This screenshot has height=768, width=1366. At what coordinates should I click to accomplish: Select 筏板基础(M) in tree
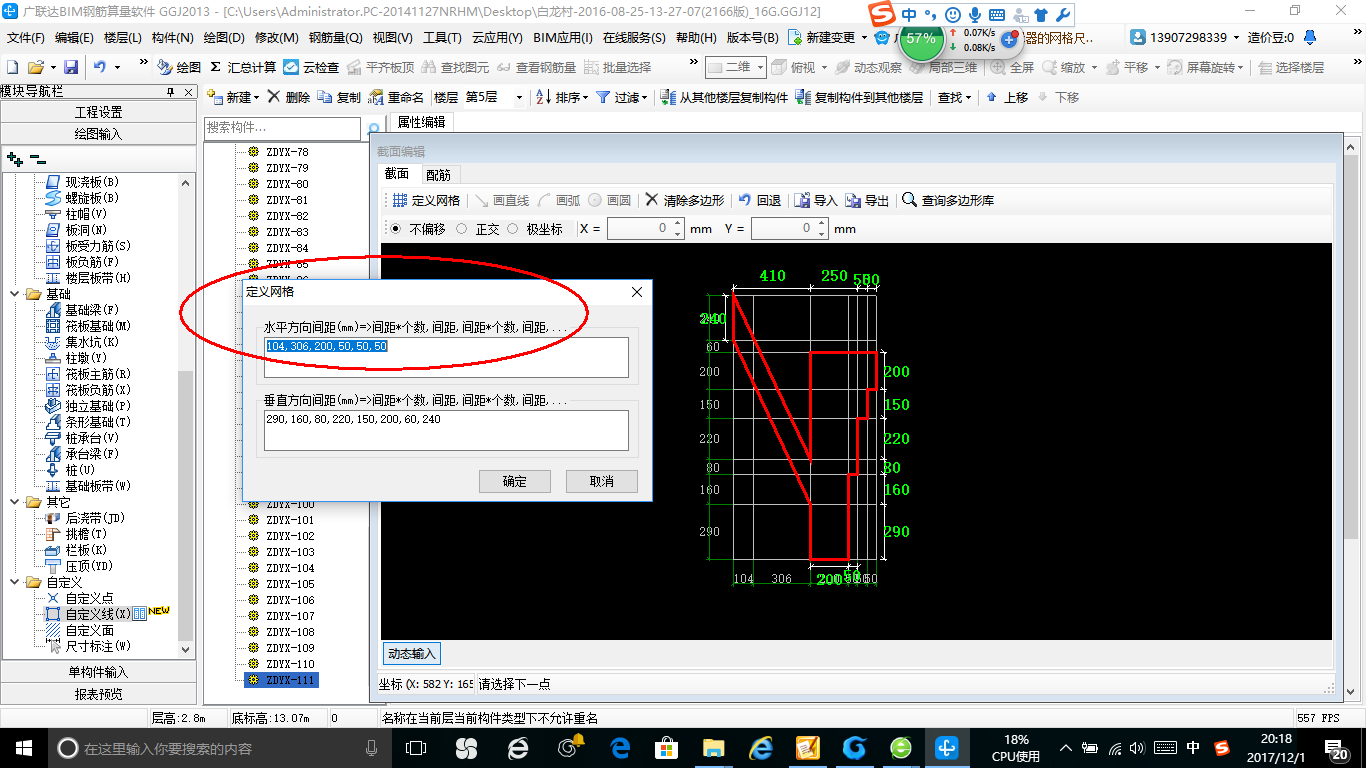[x=88, y=326]
